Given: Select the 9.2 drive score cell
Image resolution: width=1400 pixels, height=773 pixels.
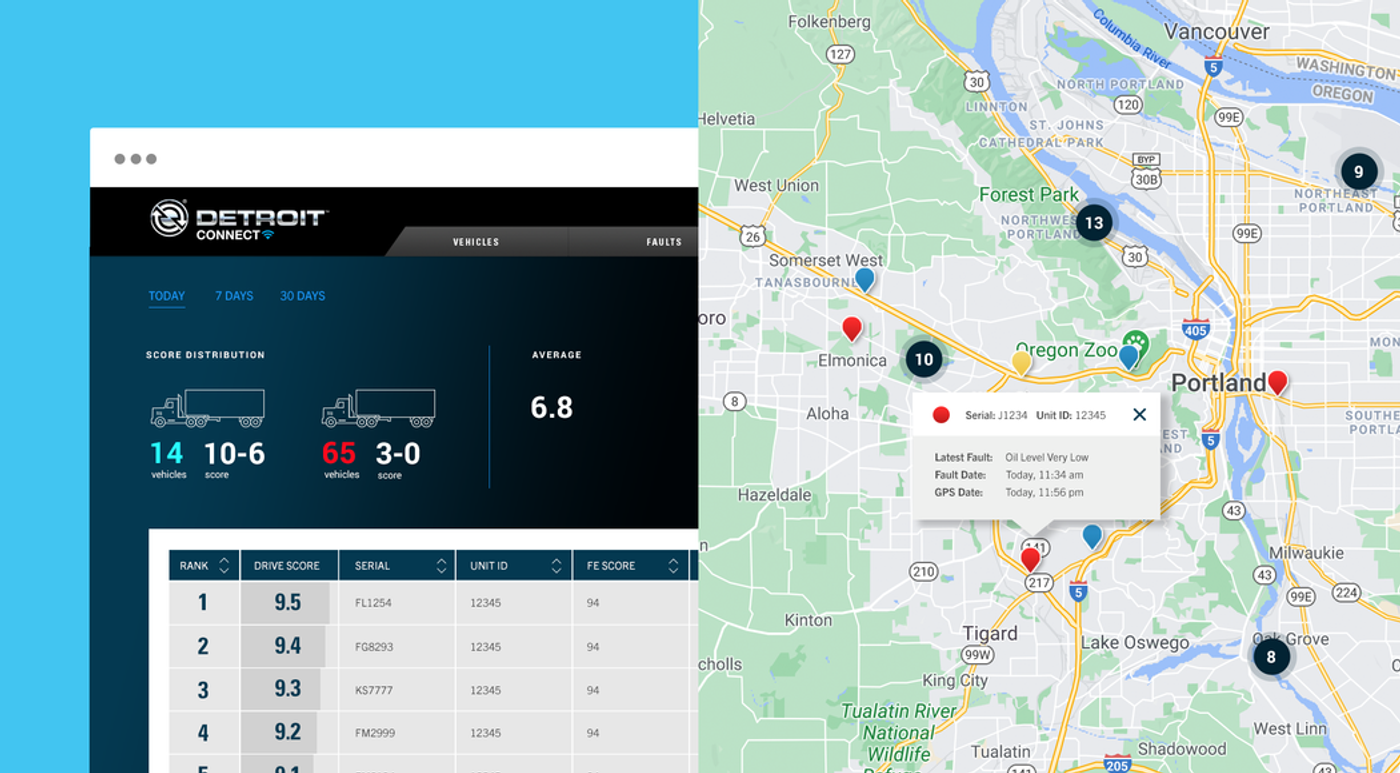Looking at the screenshot, I should click(x=288, y=732).
